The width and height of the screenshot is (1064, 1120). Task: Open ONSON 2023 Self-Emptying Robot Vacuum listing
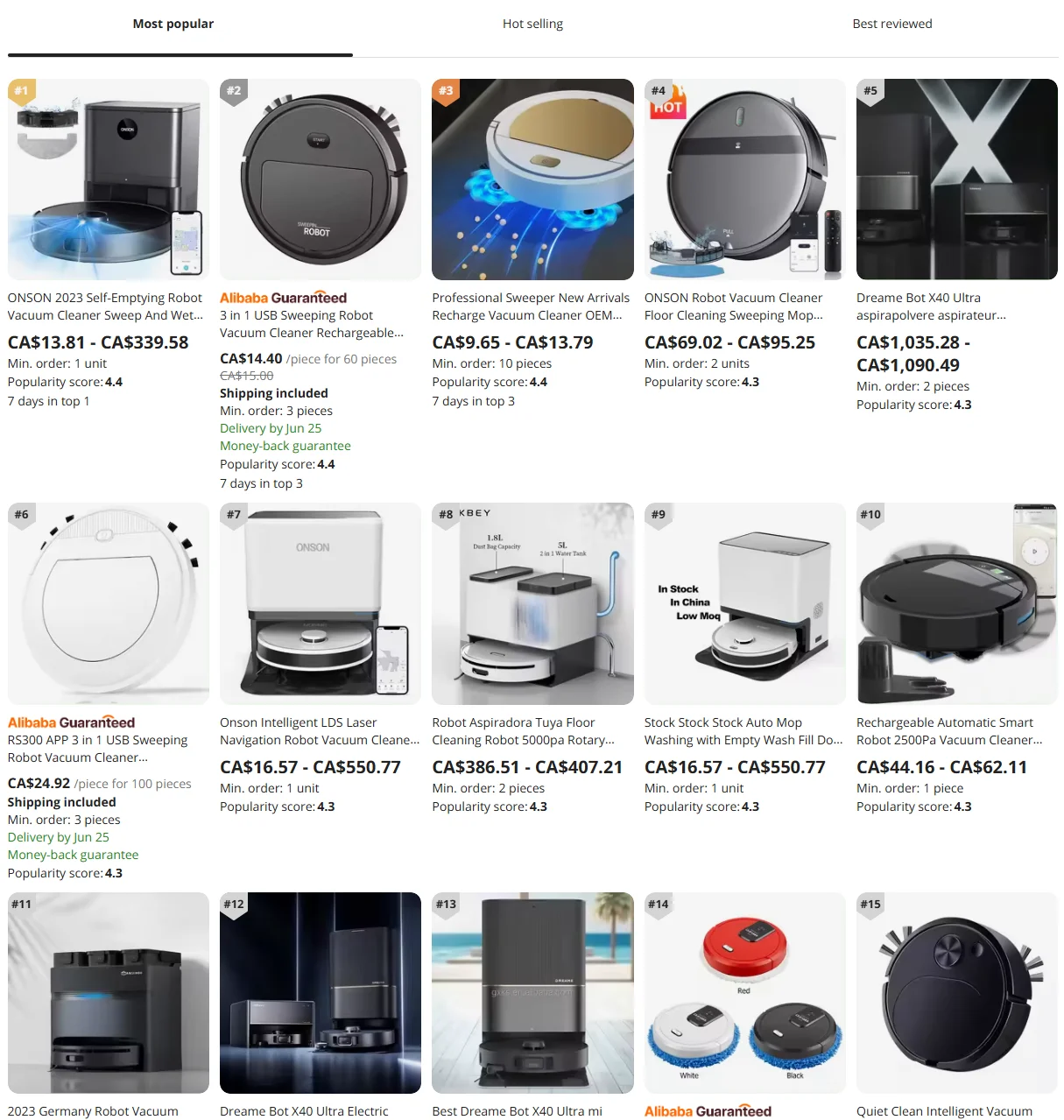[x=105, y=306]
